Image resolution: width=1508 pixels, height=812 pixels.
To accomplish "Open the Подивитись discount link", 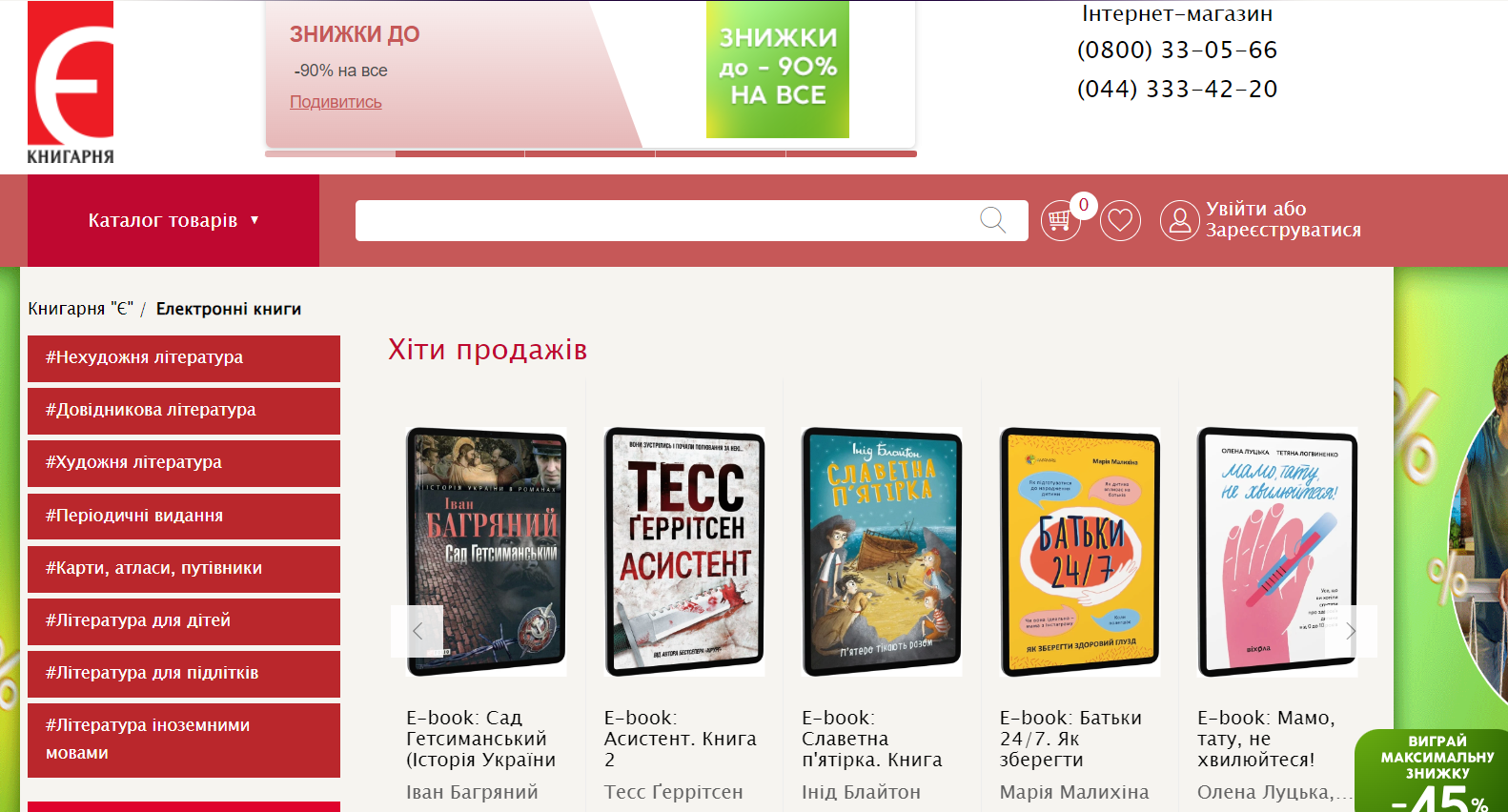I will (336, 102).
